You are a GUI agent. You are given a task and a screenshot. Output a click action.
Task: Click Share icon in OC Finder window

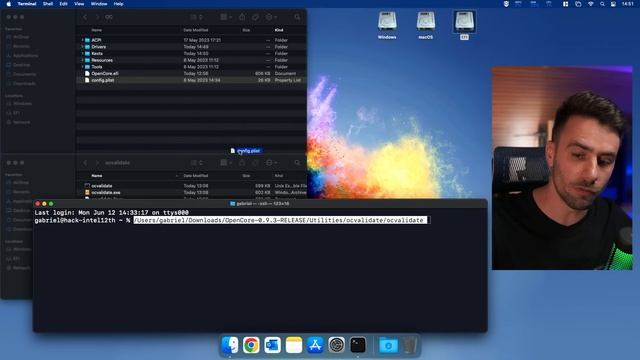tap(242, 17)
